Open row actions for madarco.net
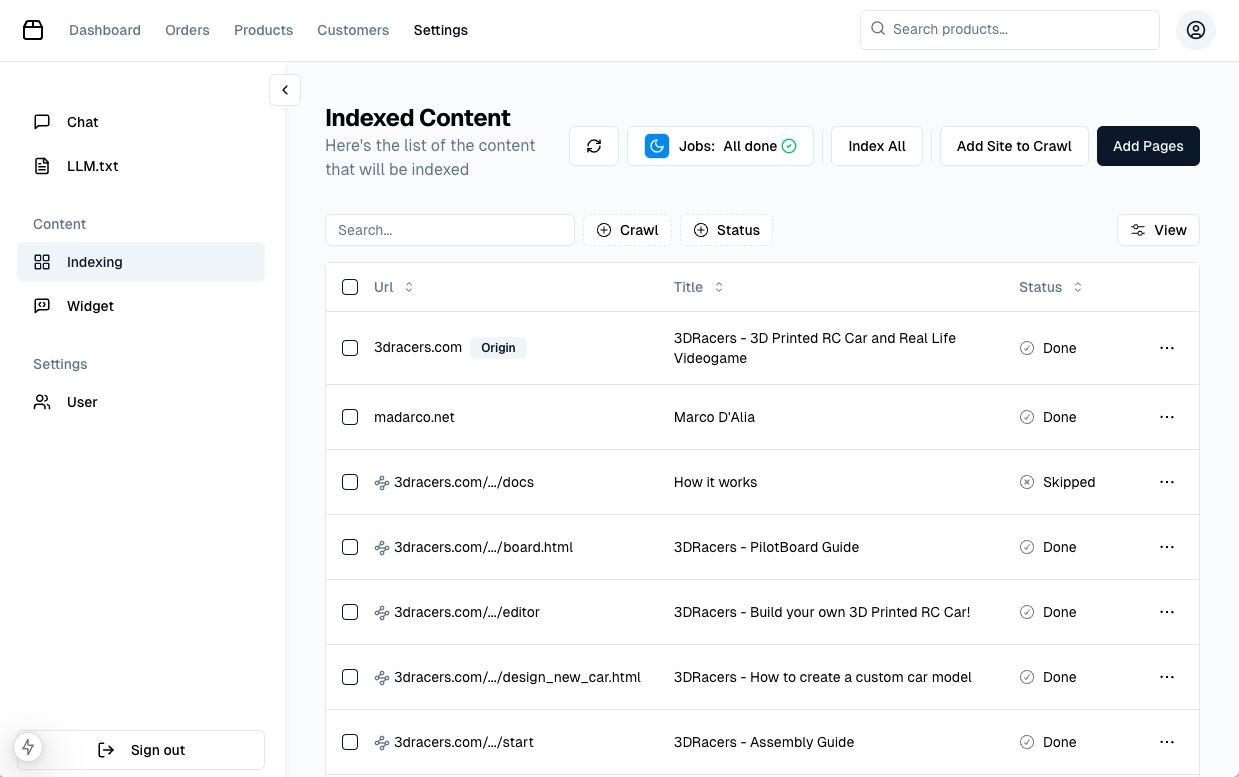Image resolution: width=1239 pixels, height=777 pixels. [x=1166, y=417]
